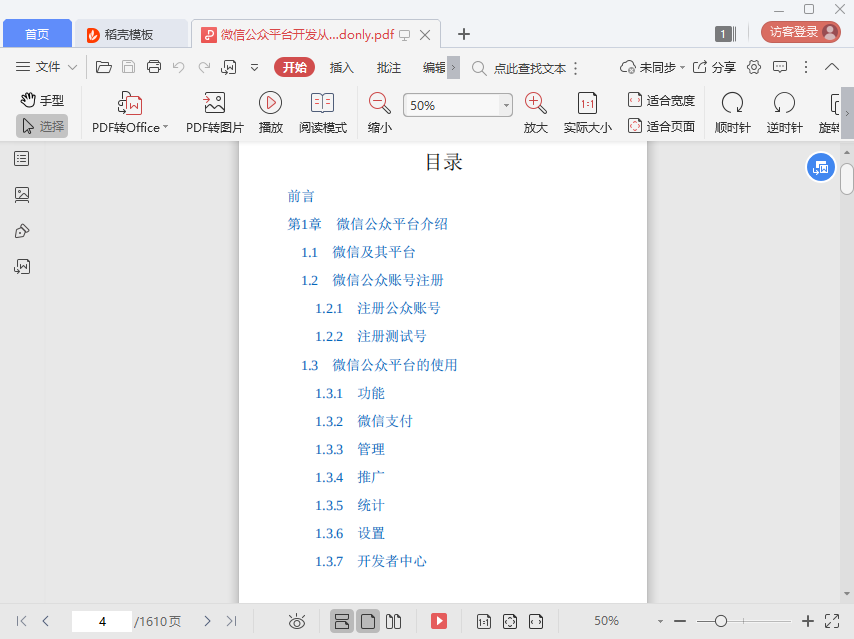Zoom in with the magnifier plus icon

[535, 113]
